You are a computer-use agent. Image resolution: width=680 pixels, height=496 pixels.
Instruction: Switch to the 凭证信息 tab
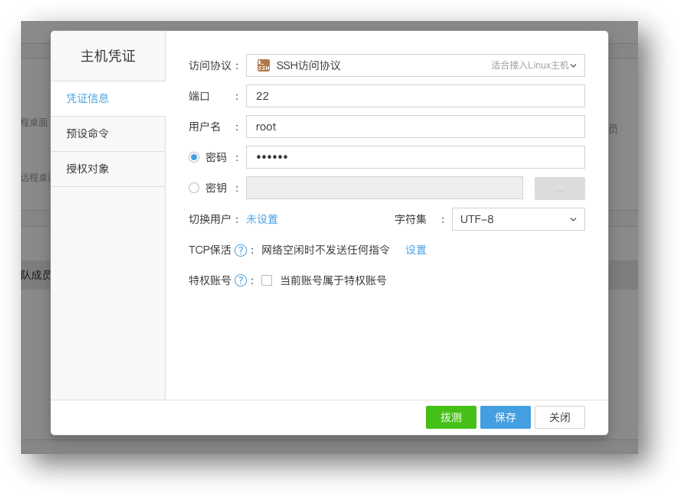pos(108,98)
